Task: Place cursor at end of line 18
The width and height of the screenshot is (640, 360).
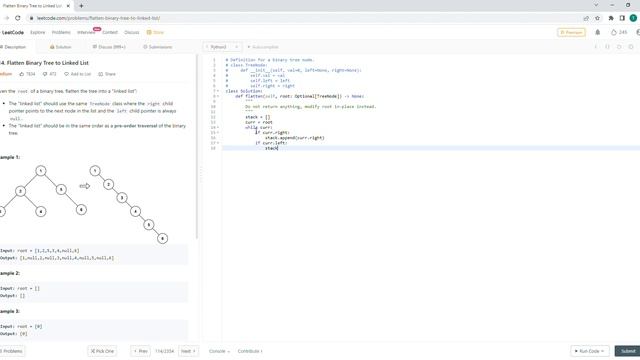Action: coord(278,148)
